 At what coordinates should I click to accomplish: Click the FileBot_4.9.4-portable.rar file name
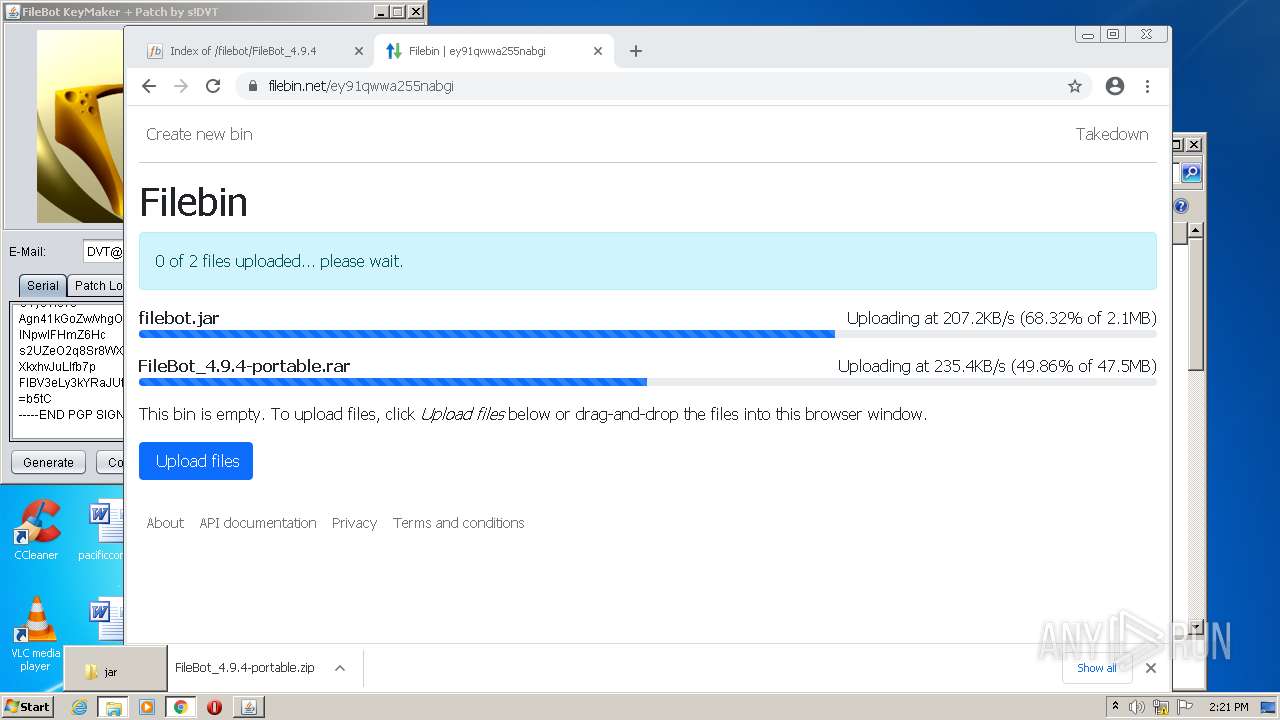coord(245,366)
